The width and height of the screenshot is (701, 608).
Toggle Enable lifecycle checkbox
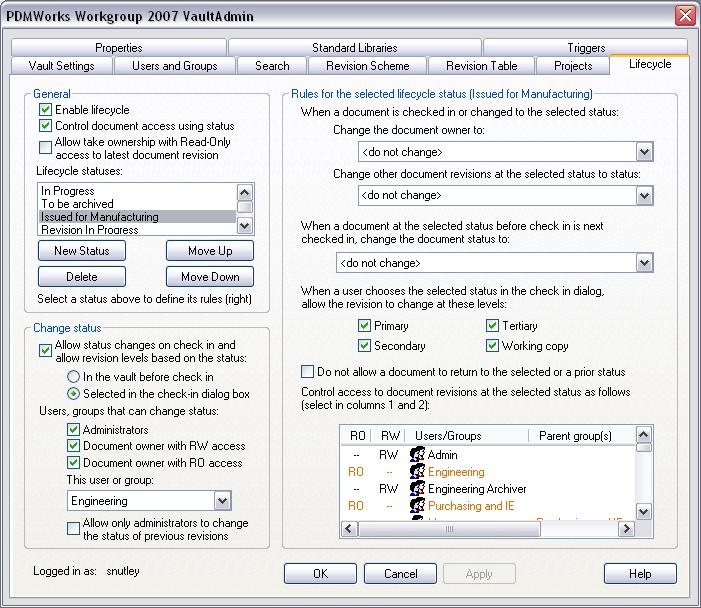(45, 110)
